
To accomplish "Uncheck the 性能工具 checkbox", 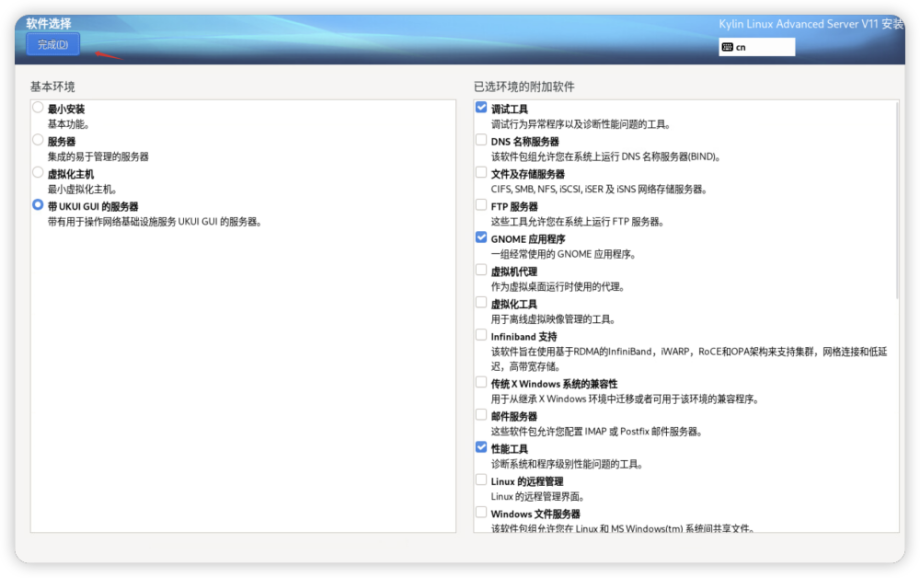I will [x=481, y=447].
